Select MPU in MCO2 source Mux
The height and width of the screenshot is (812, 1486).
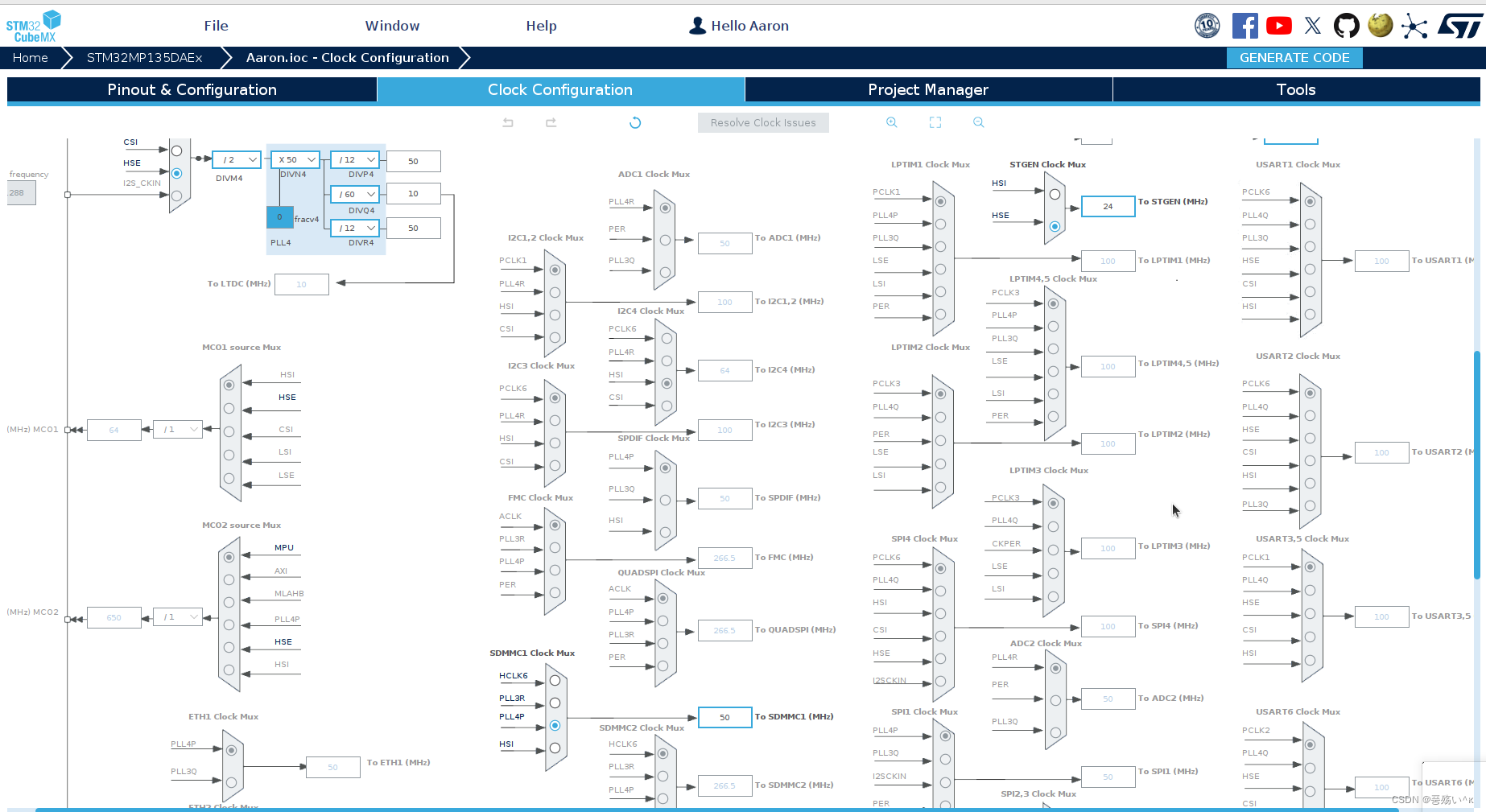click(229, 557)
